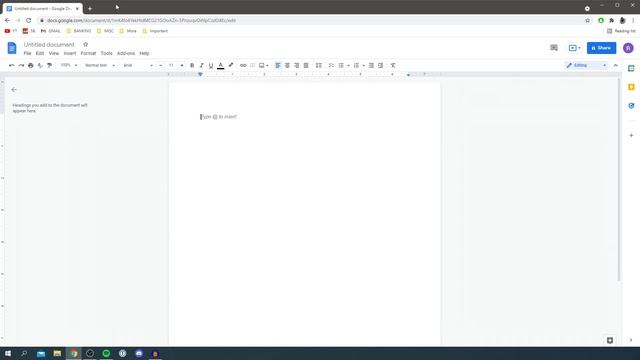Hide the side panel with bottom arrow
The height and width of the screenshot is (360, 640).
point(631,340)
